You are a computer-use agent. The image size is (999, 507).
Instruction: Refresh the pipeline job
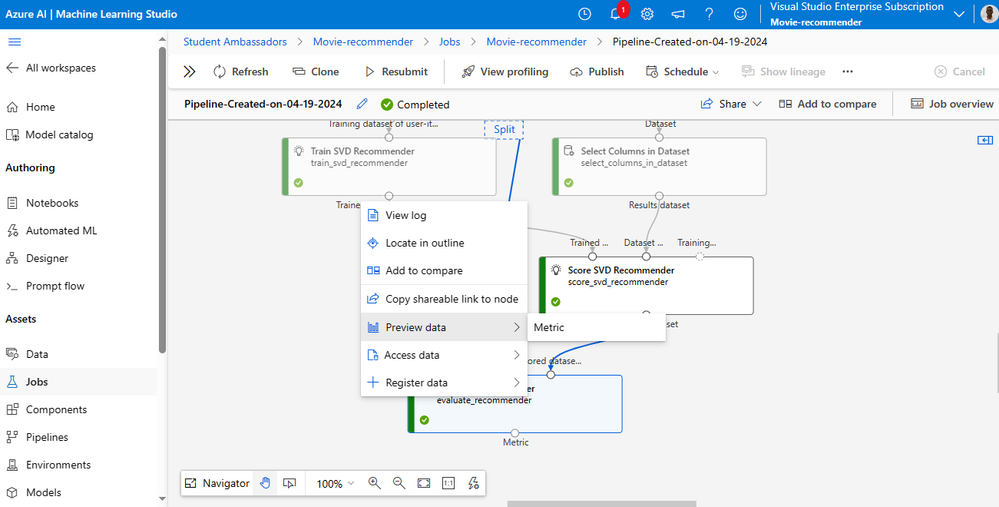(x=241, y=72)
